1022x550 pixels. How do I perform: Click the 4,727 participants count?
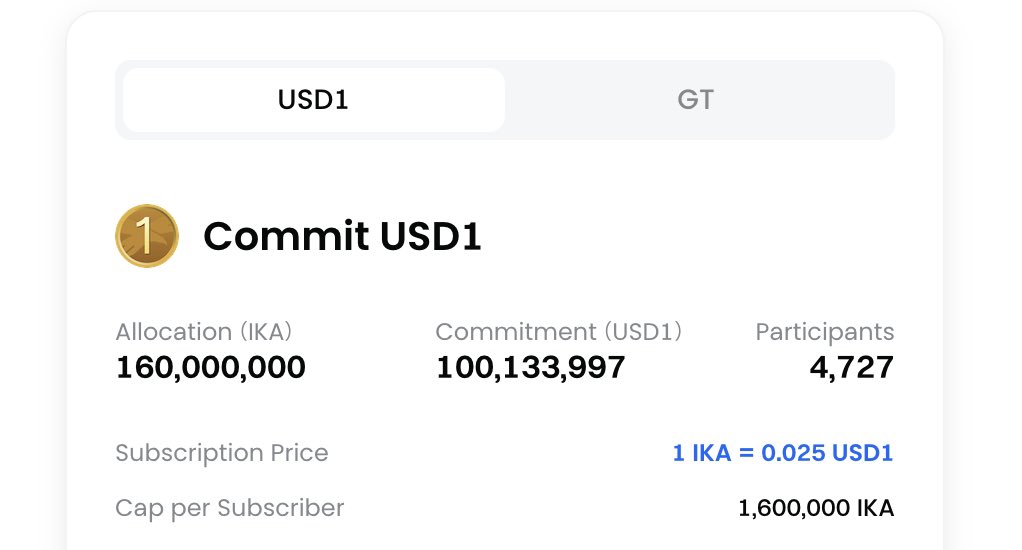[x=852, y=368]
